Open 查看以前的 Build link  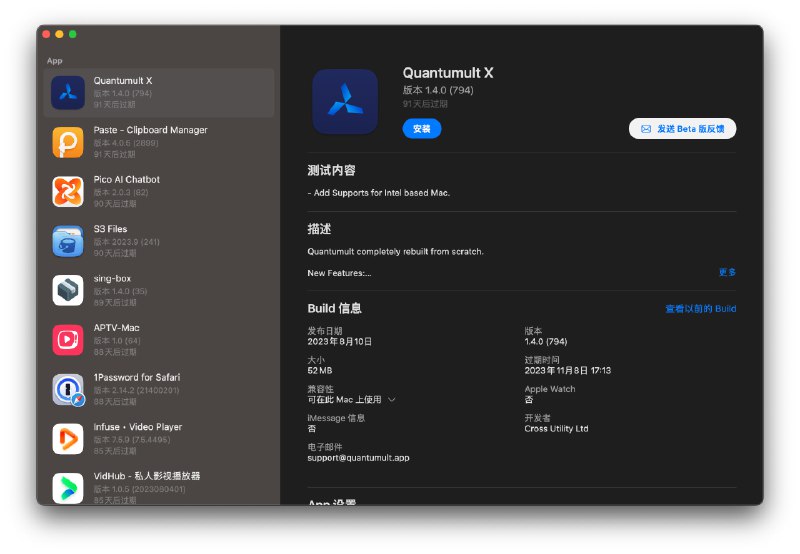tap(701, 309)
